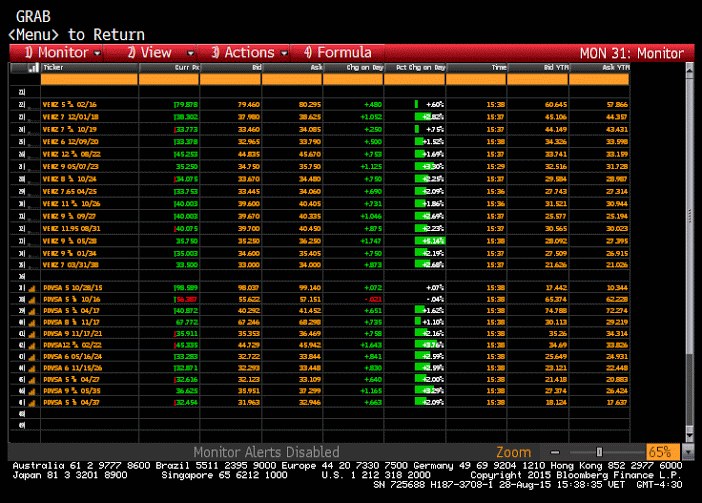Image resolution: width=702 pixels, height=503 pixels.
Task: Click the Bid YTM column header
Action: [538, 68]
